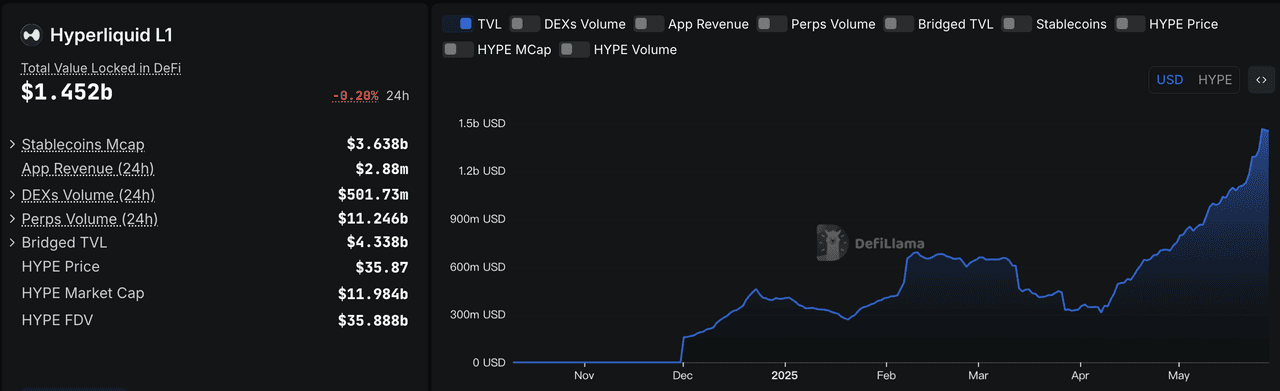Viewport: 1280px width, 391px height.
Task: Click the App Revenue (24h) label
Action: click(x=88, y=169)
